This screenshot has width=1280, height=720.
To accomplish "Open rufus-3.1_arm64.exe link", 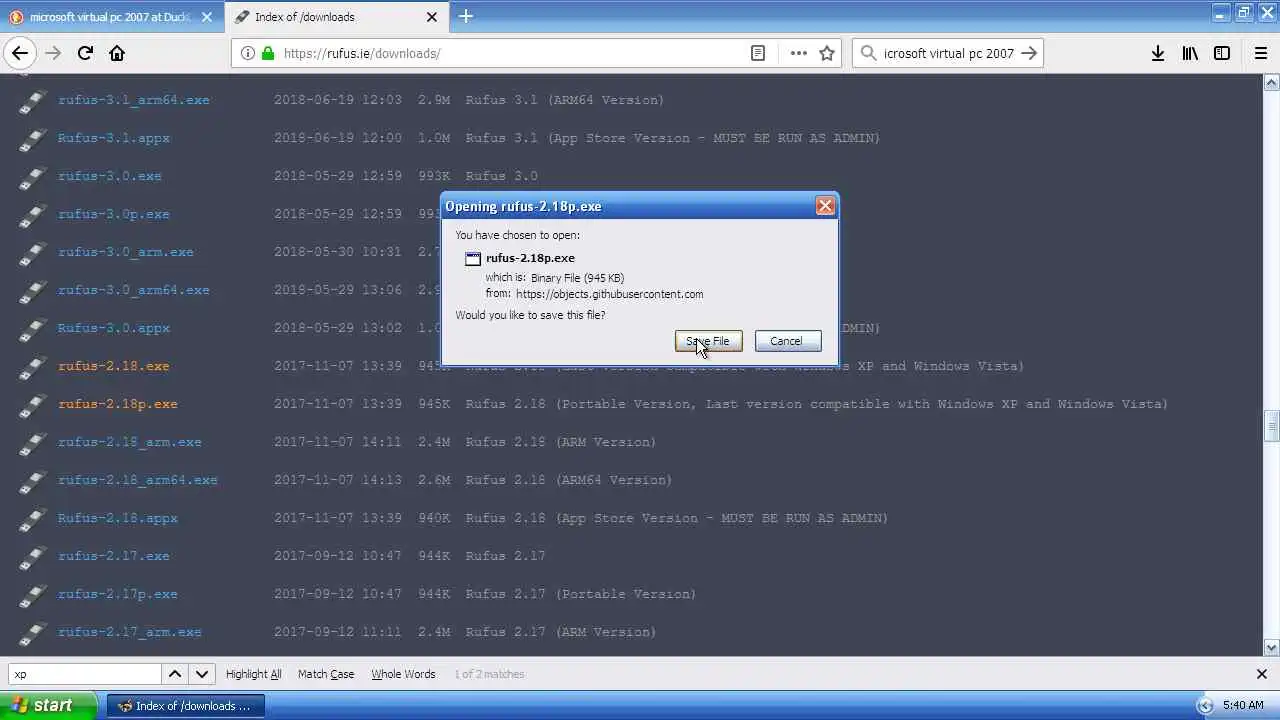I will (x=134, y=100).
